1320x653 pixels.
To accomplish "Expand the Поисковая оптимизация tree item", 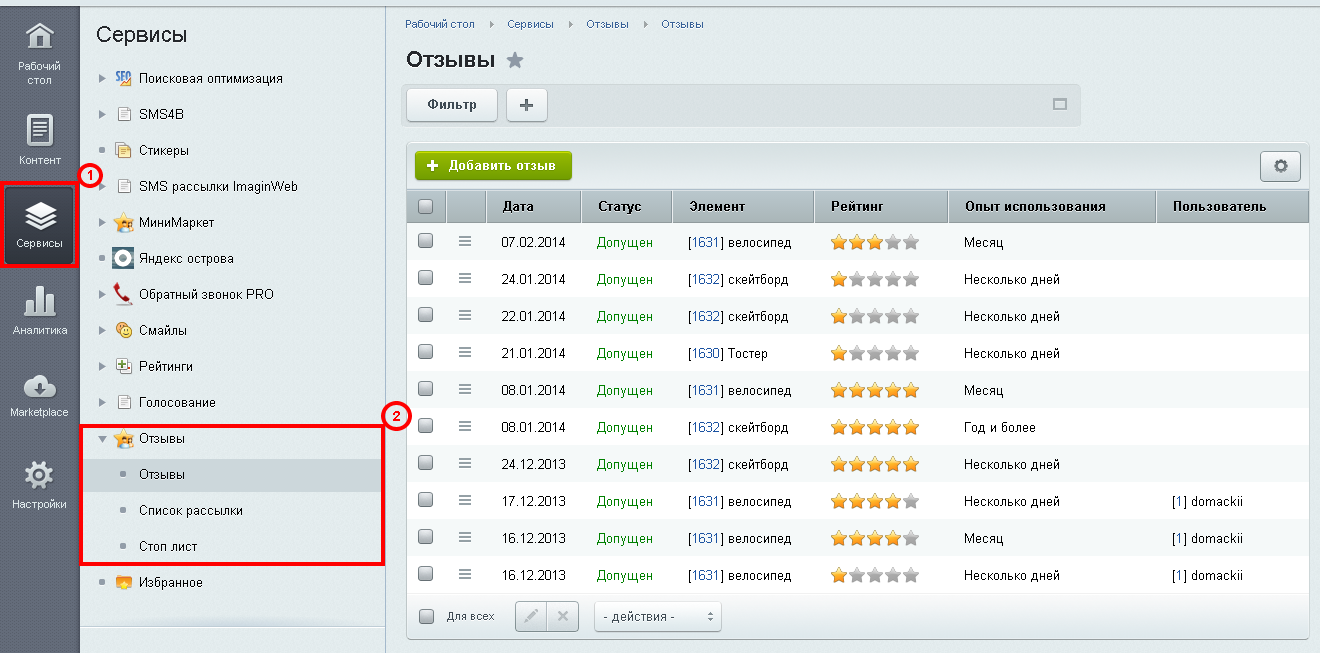I will 102,78.
